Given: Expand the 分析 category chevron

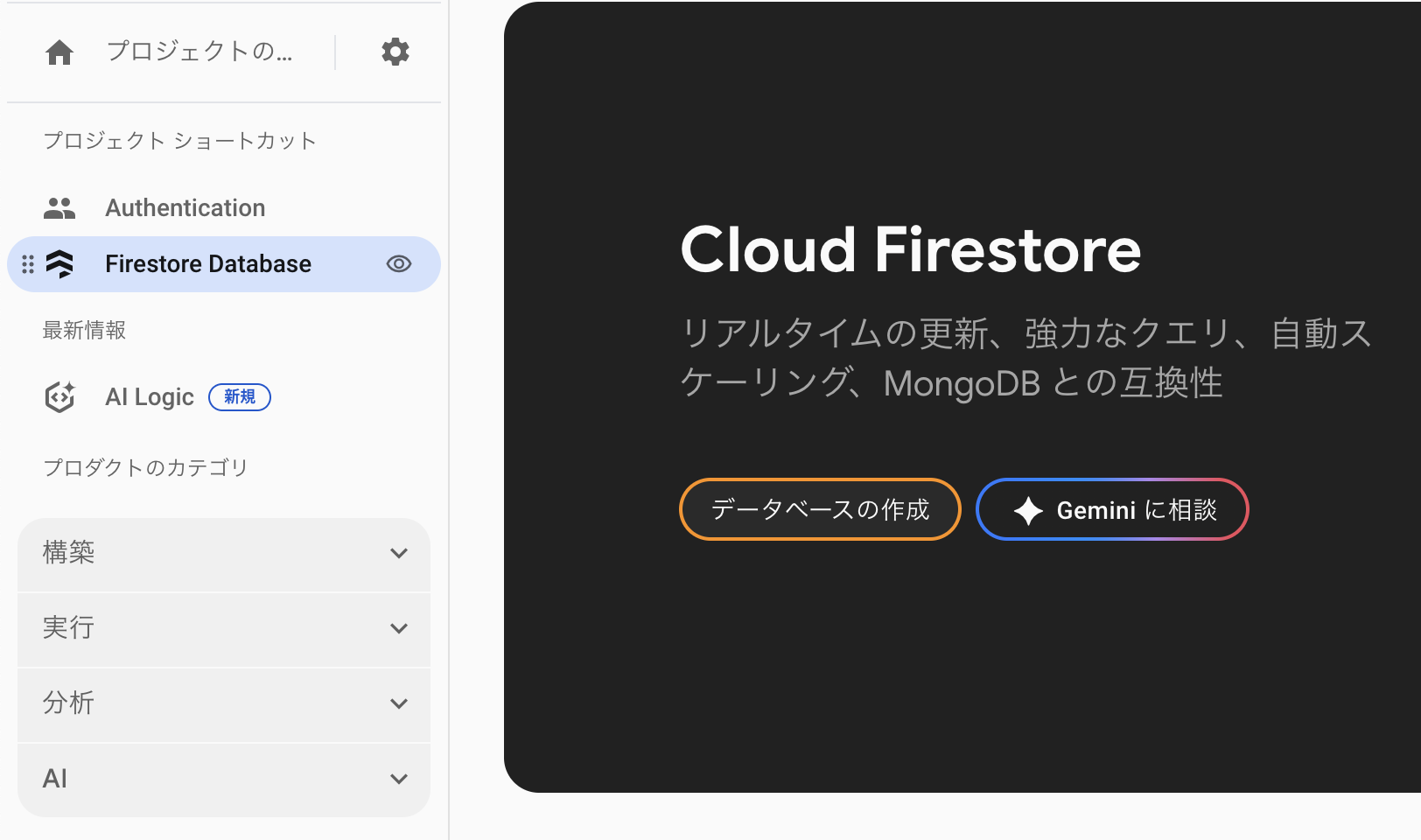Looking at the screenshot, I should tap(399, 703).
